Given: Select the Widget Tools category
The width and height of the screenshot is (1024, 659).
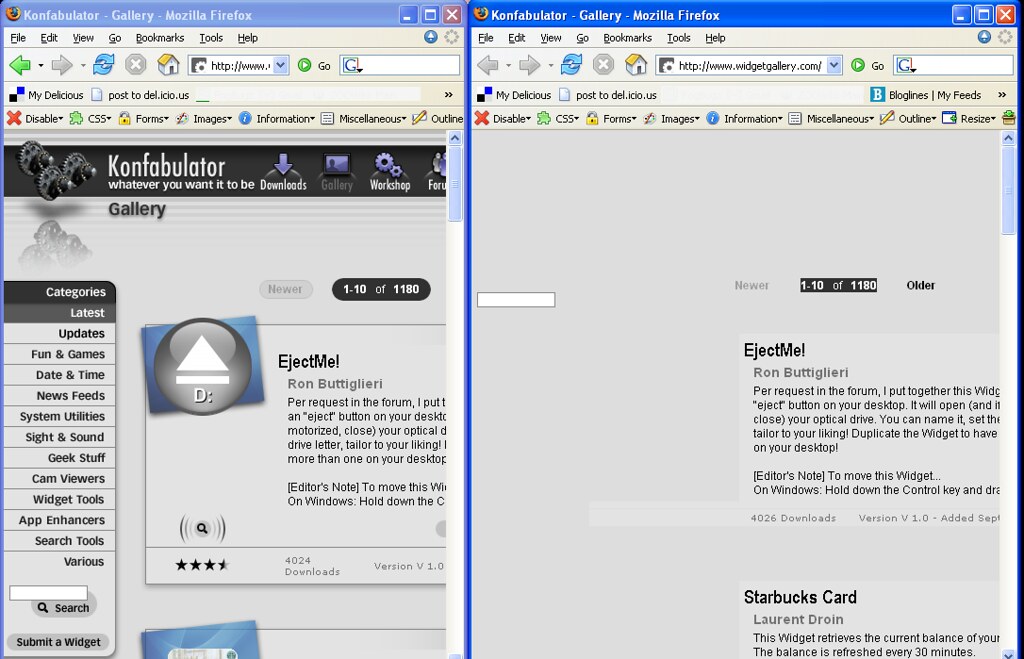Looking at the screenshot, I should click(59, 500).
